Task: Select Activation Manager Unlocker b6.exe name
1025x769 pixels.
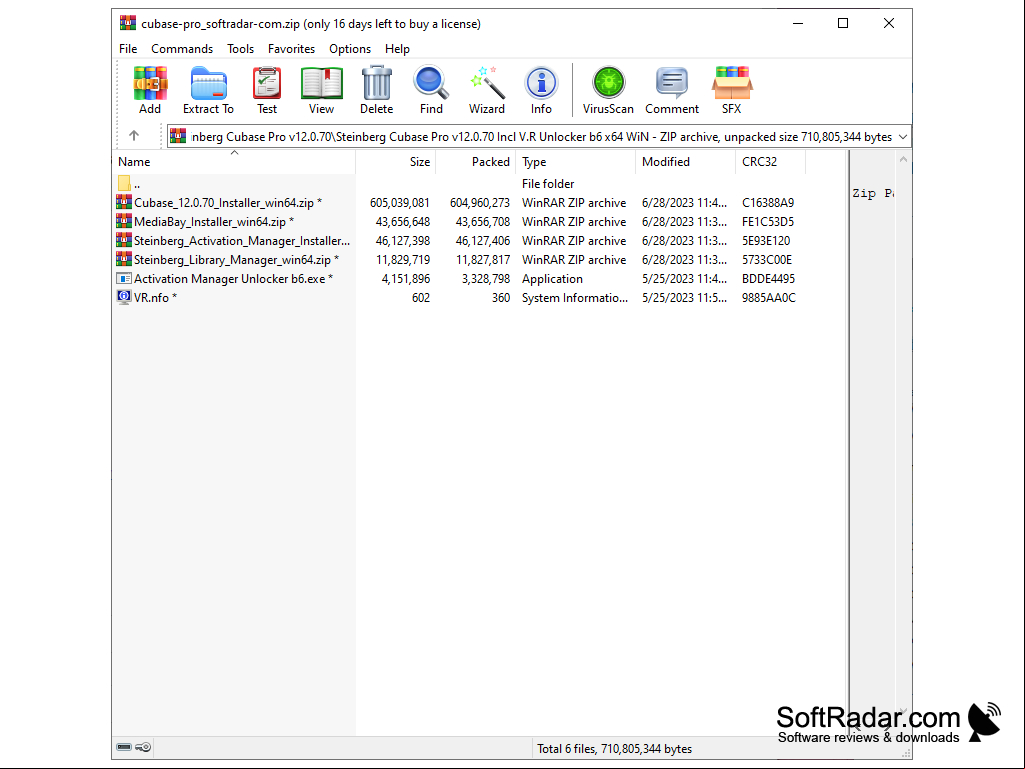Action: (x=233, y=279)
